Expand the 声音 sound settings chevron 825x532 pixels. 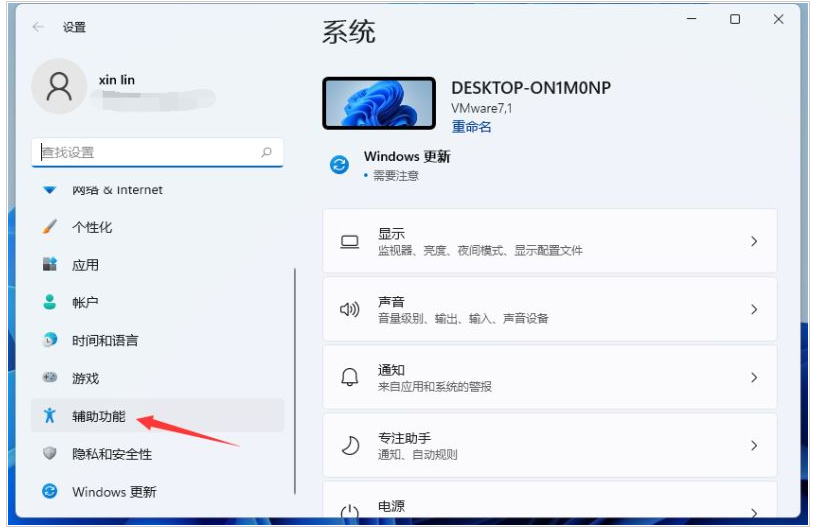754,309
